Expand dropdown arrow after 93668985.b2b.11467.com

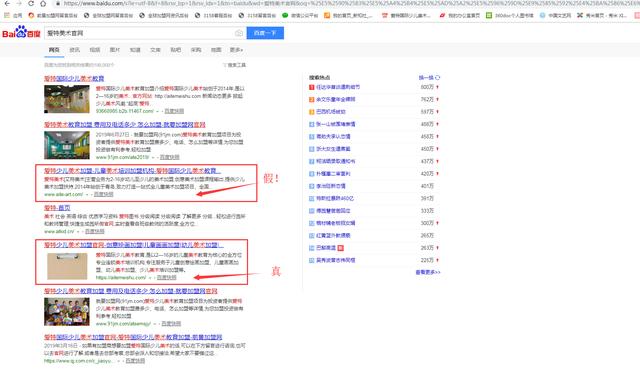tap(158, 111)
